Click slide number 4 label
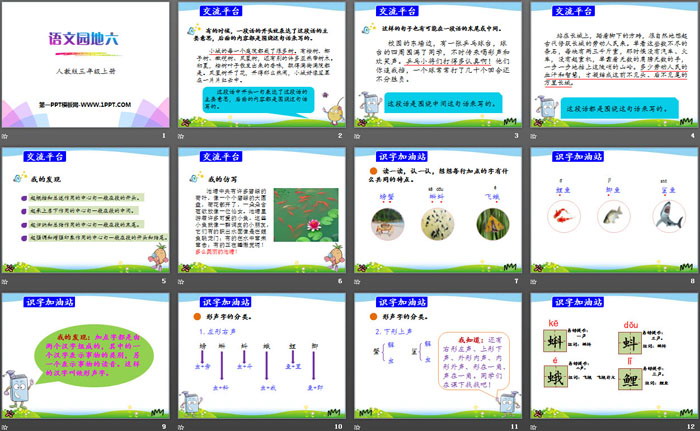The image size is (700, 431). pyautogui.click(x=693, y=135)
